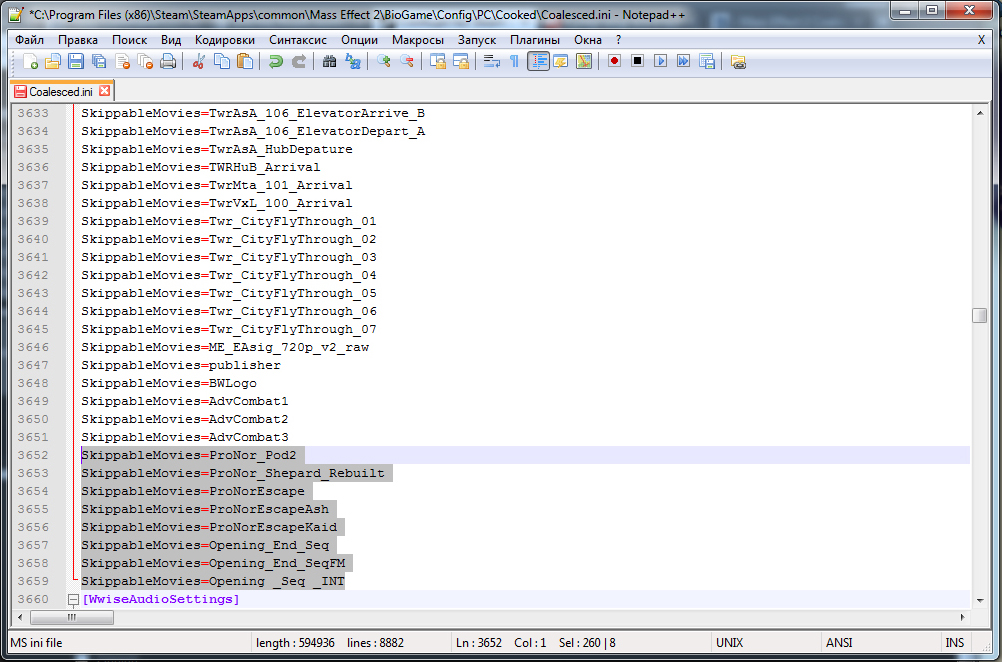
Task: Click the Open file folder icon
Action: [x=53, y=61]
